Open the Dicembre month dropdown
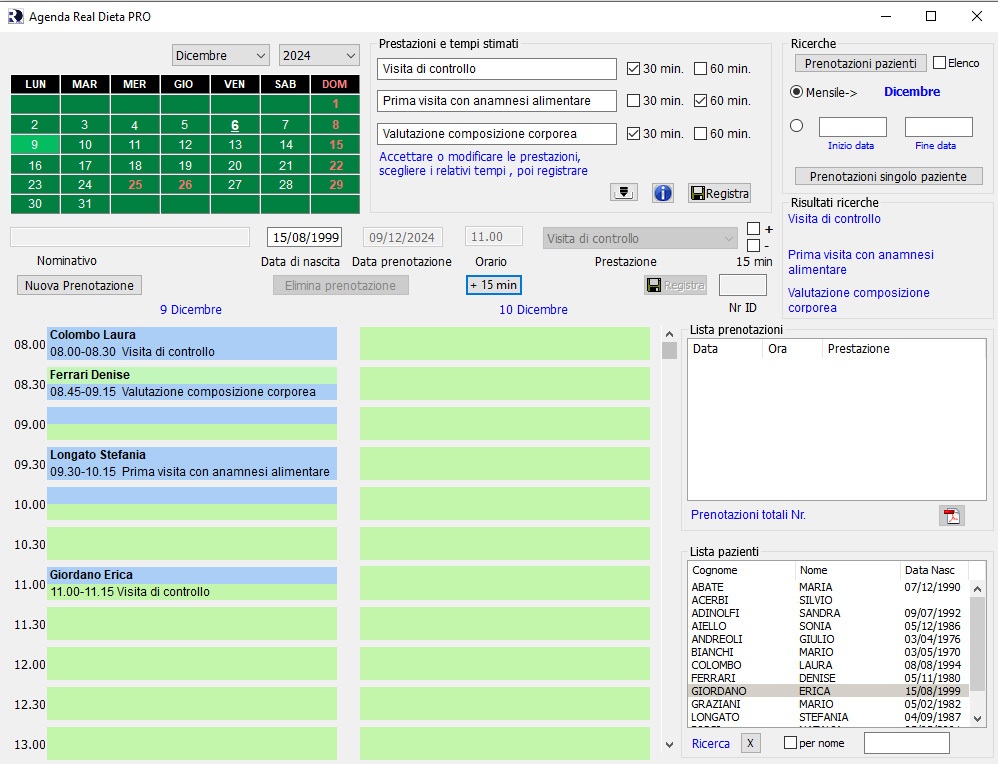This screenshot has height=764, width=998. point(221,55)
